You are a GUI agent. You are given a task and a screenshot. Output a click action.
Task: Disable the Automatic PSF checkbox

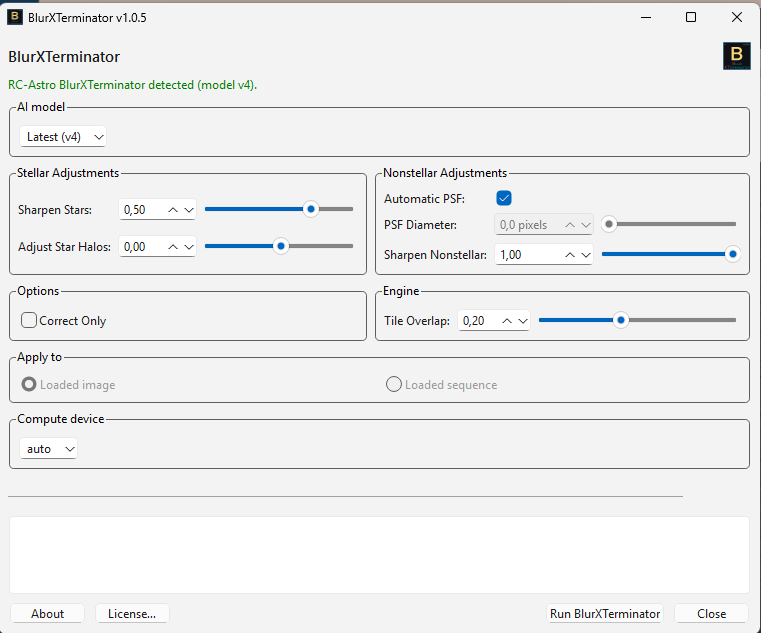(504, 198)
